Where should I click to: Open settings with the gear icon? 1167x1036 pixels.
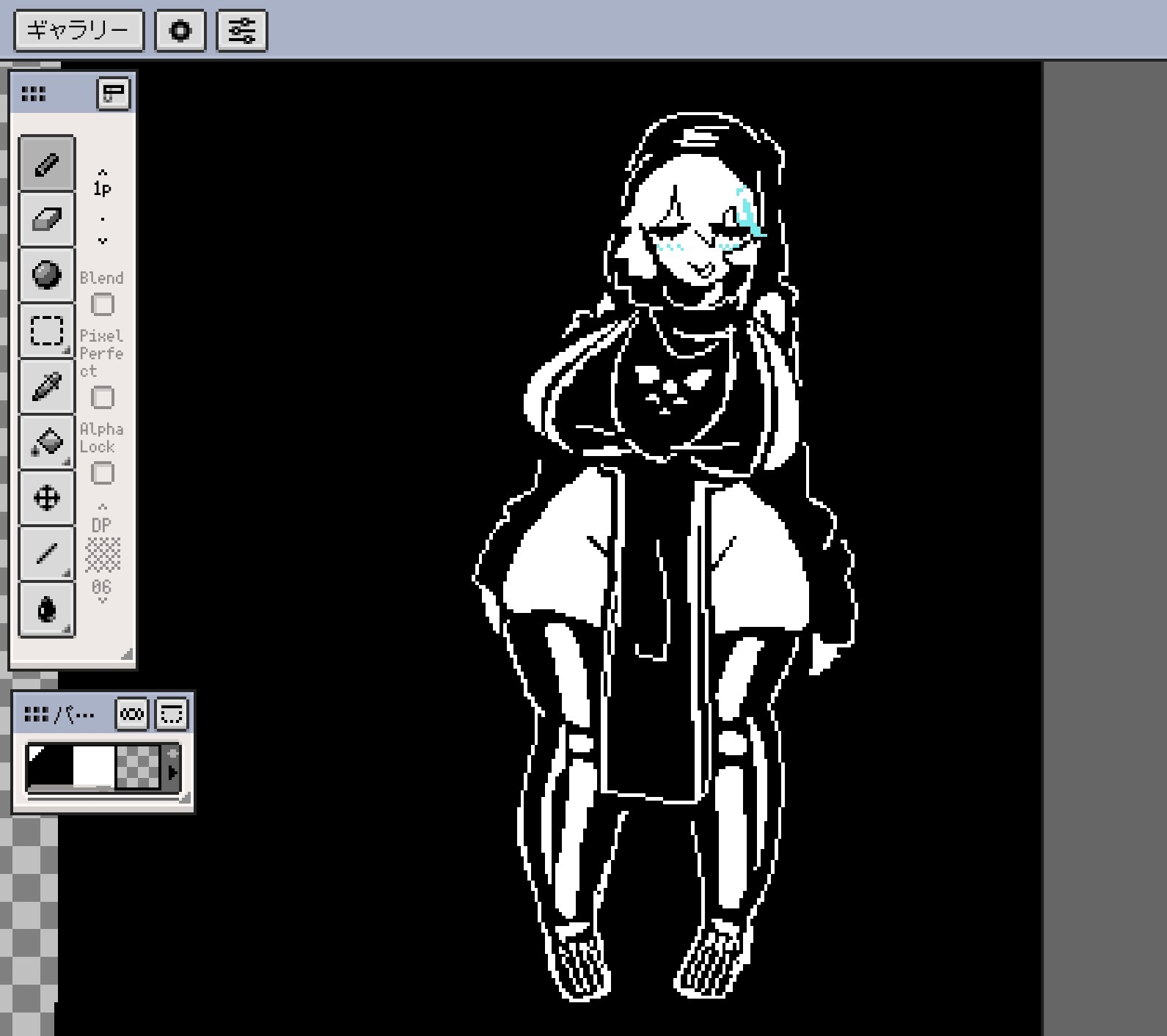pyautogui.click(x=180, y=31)
